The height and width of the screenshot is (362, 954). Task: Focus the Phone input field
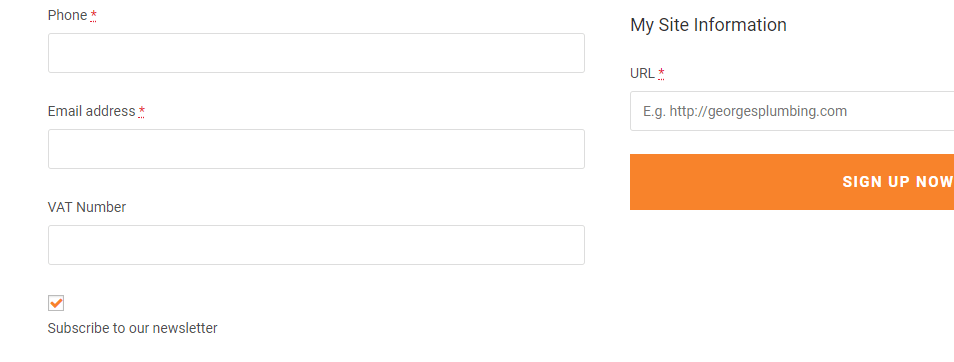[x=316, y=53]
